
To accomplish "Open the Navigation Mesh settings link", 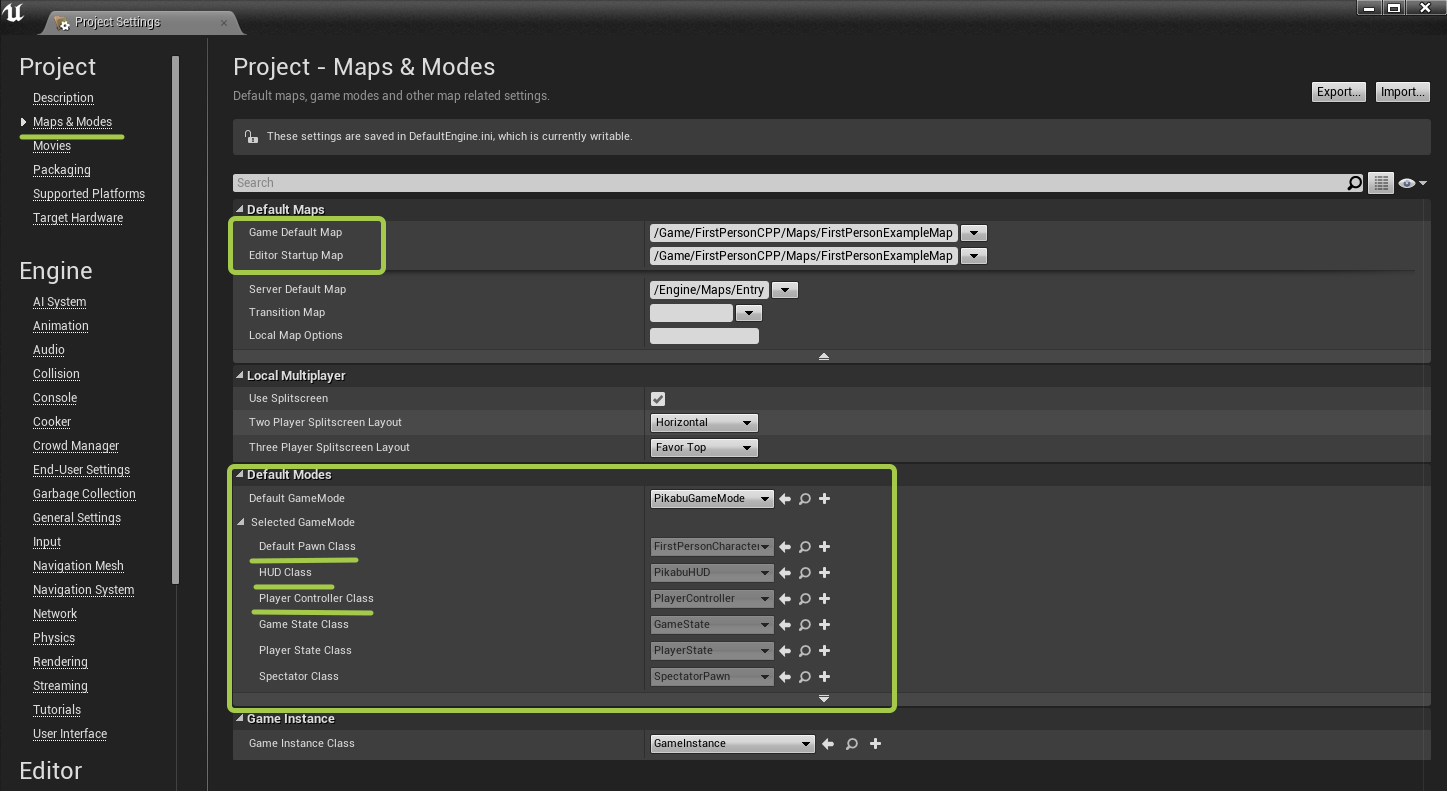I will 78,566.
